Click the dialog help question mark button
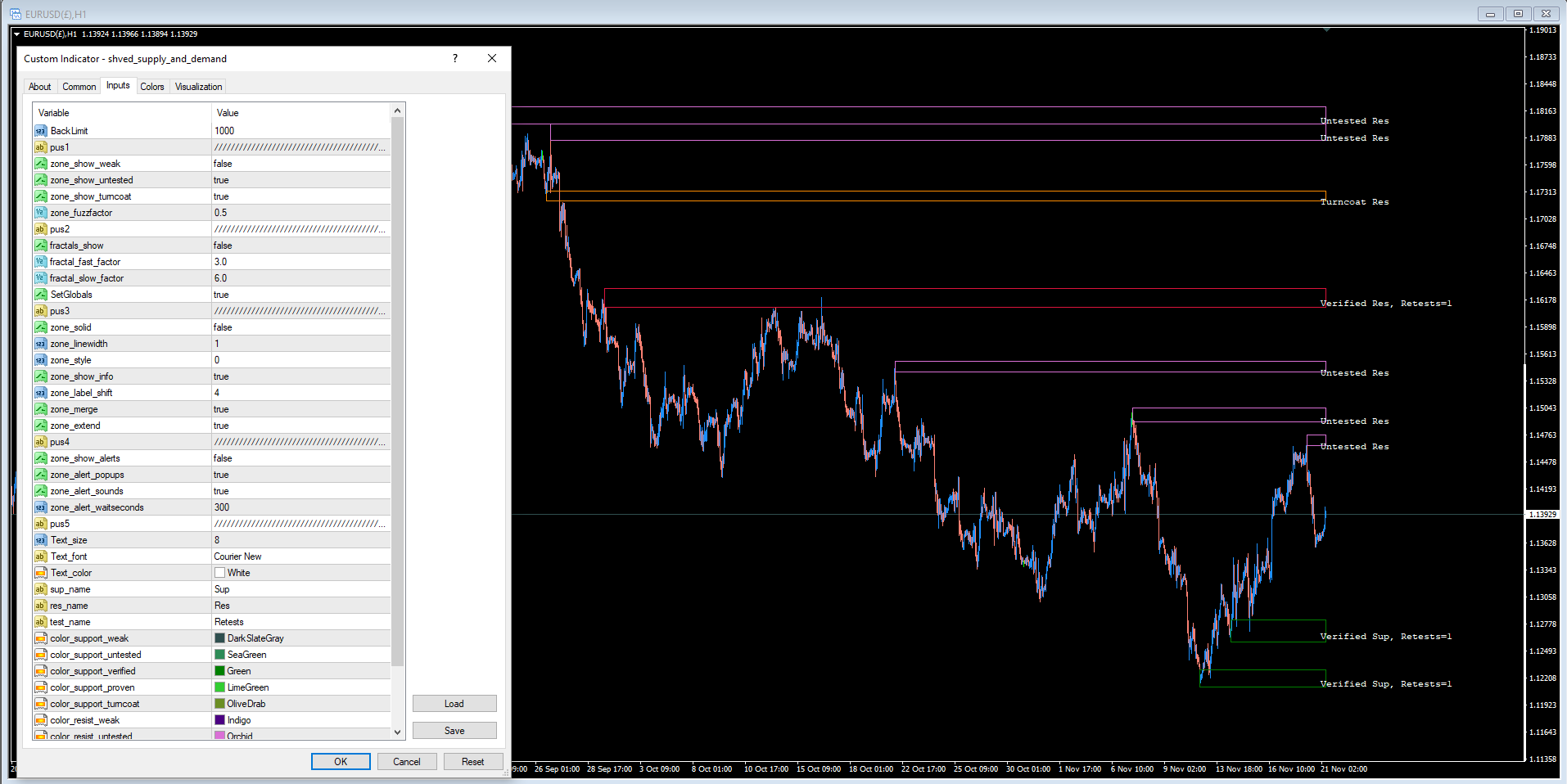Viewport: 1567px width, 784px height. 455,58
